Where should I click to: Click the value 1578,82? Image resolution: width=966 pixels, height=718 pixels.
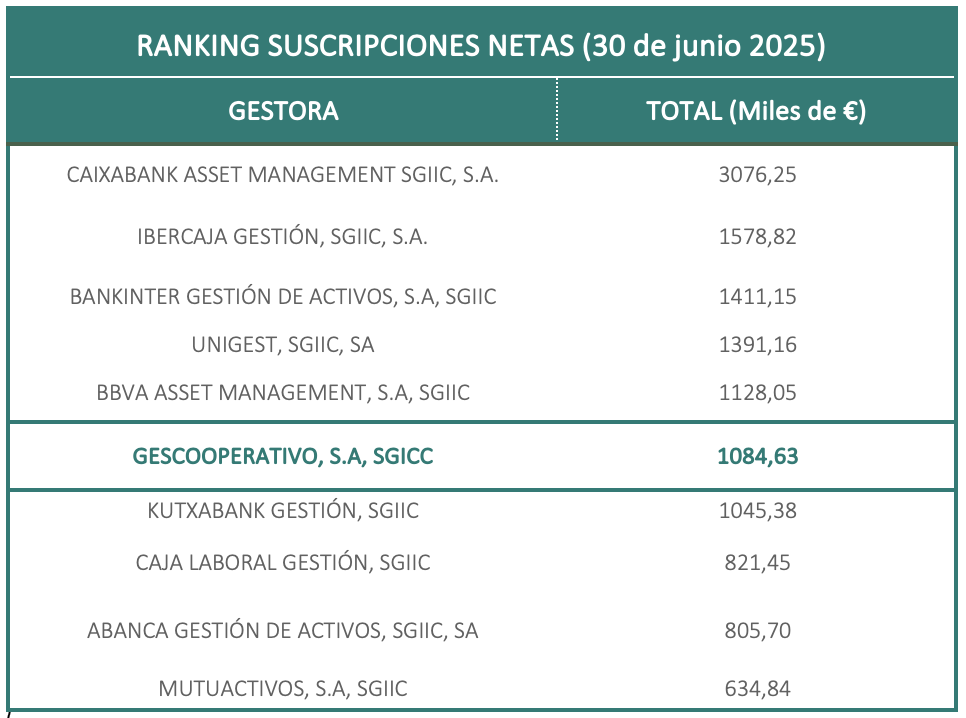758,237
